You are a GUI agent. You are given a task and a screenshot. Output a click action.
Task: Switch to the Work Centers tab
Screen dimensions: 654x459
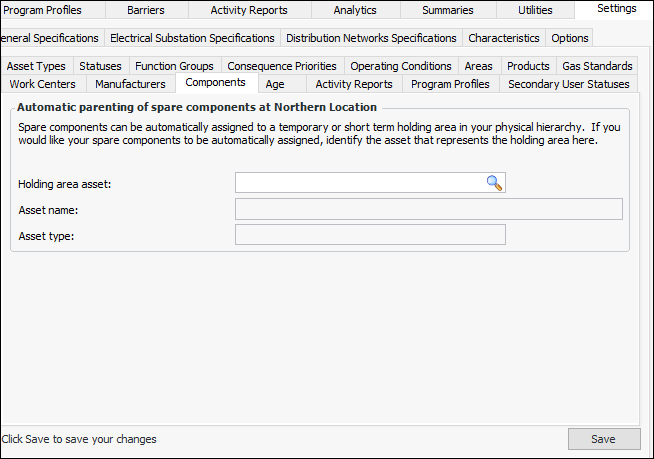tap(42, 84)
